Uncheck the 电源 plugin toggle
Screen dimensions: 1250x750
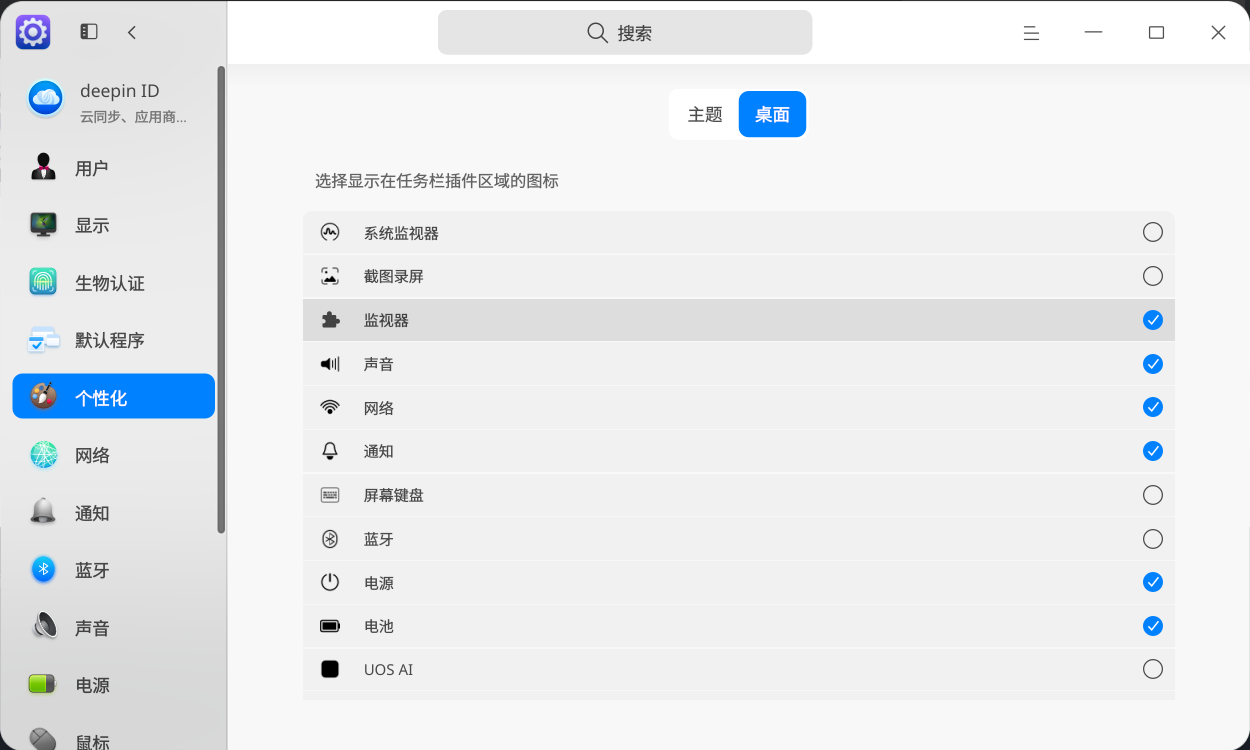[1153, 582]
